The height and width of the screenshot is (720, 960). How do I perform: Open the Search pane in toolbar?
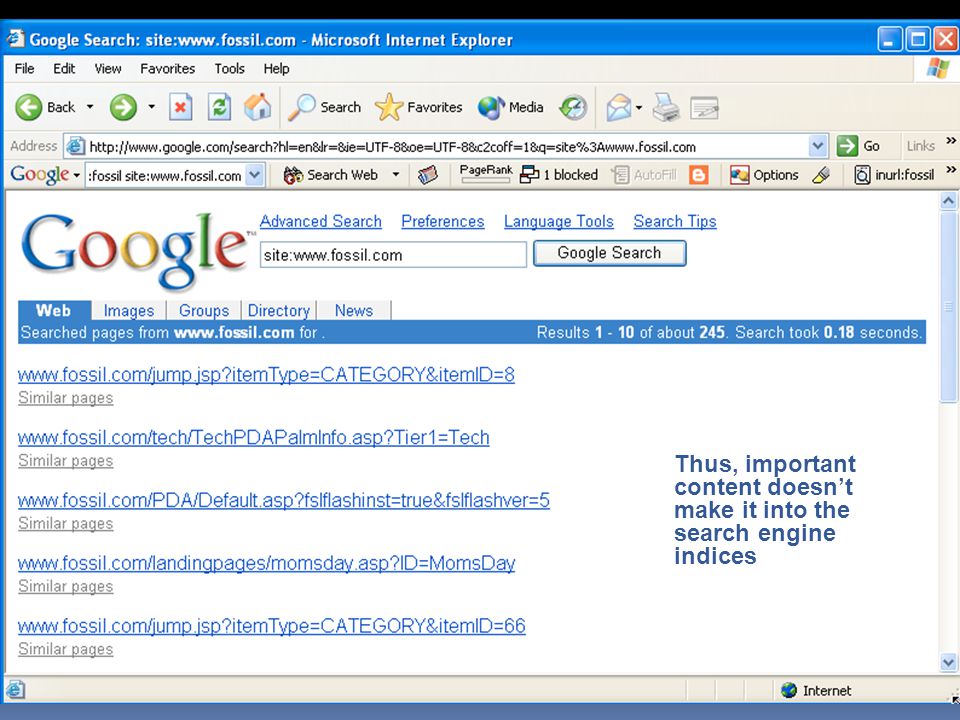click(324, 107)
